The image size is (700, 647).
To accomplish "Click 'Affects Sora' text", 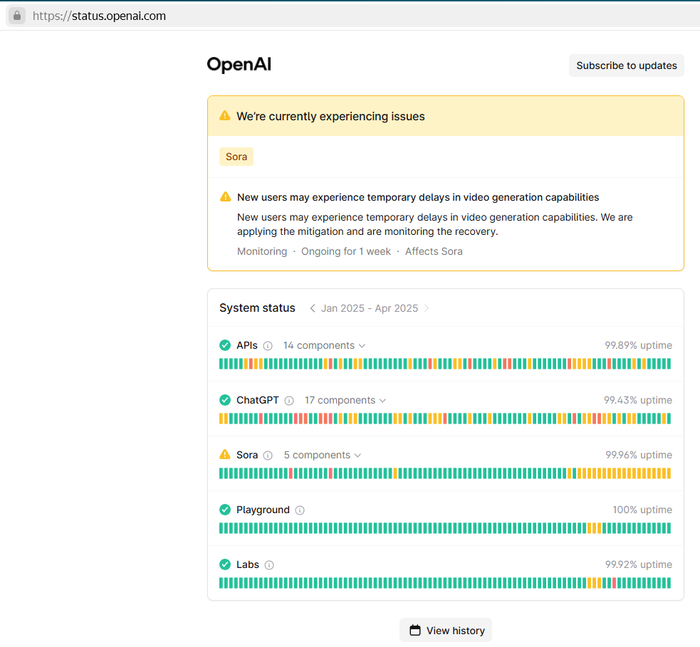I will tap(433, 251).
